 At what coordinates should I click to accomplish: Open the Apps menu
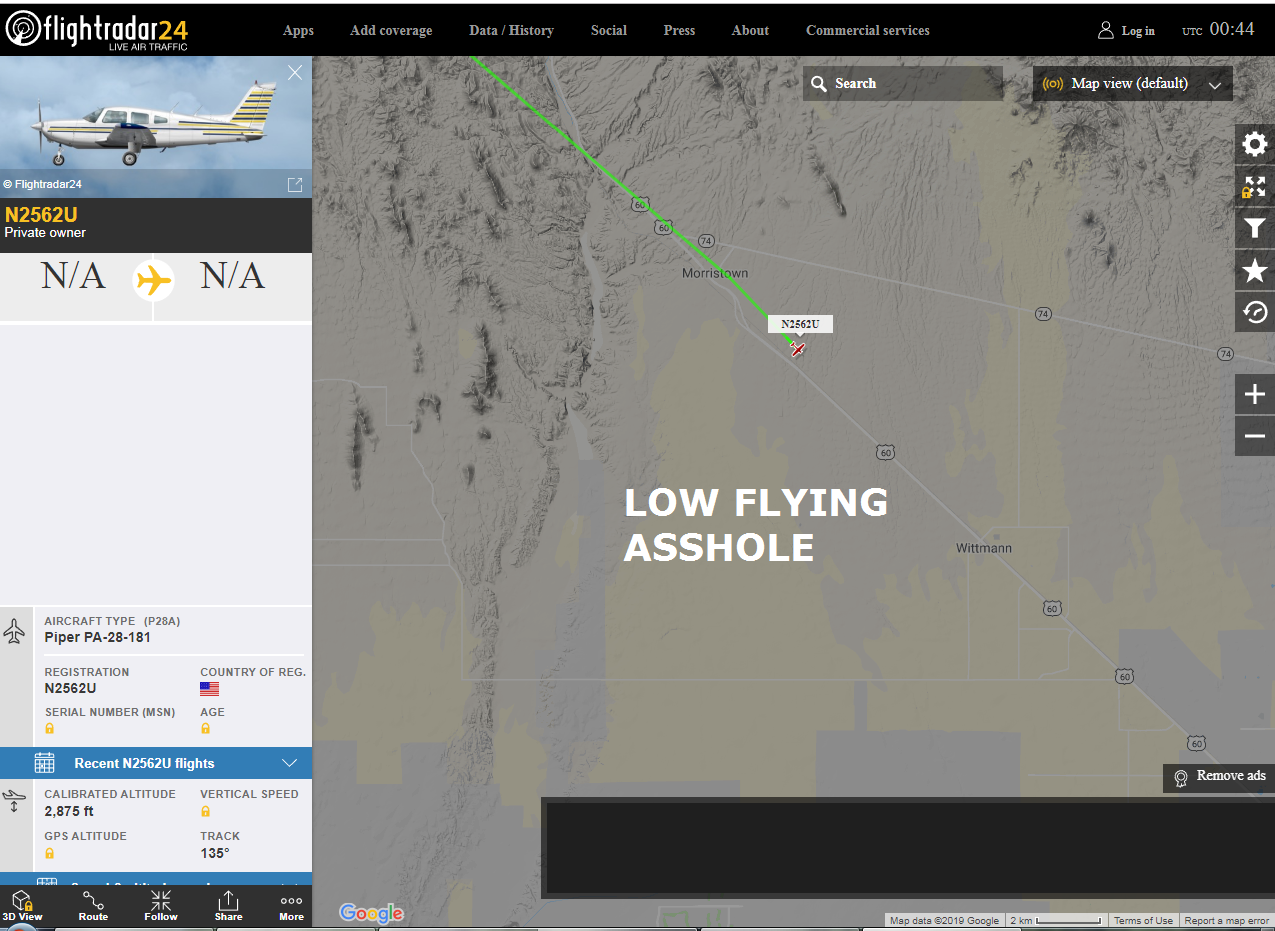pos(298,30)
